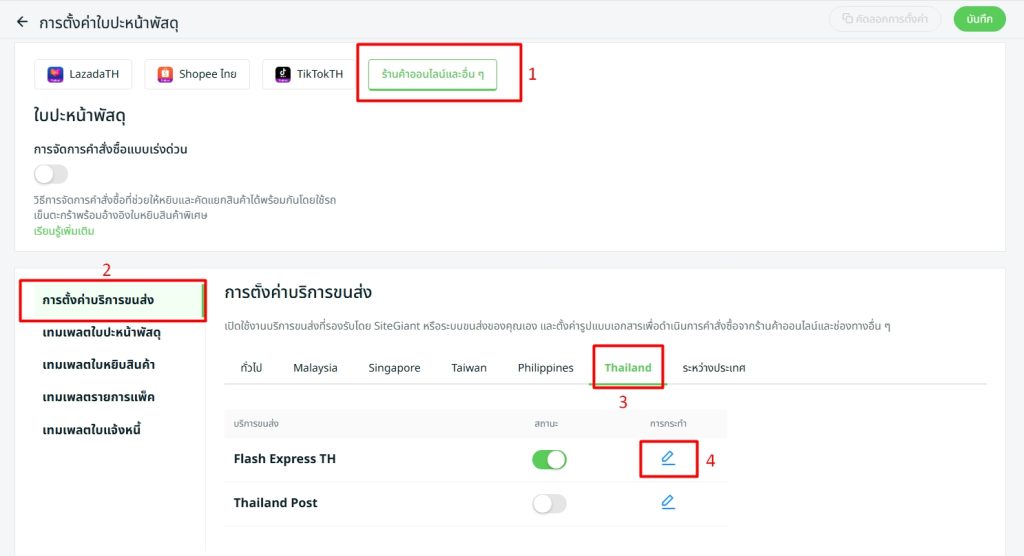Toggle express order processing switch
Screen dimensions: 1024x556
51,174
